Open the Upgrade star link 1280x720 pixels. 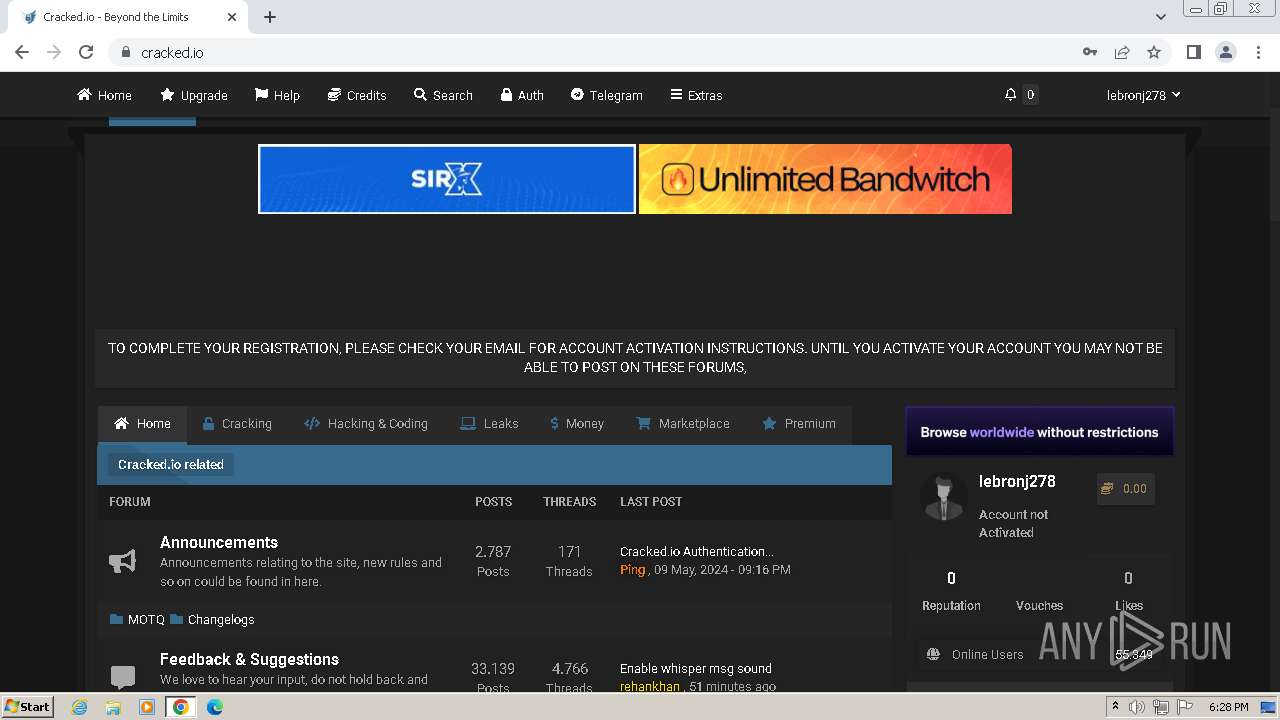tap(194, 95)
